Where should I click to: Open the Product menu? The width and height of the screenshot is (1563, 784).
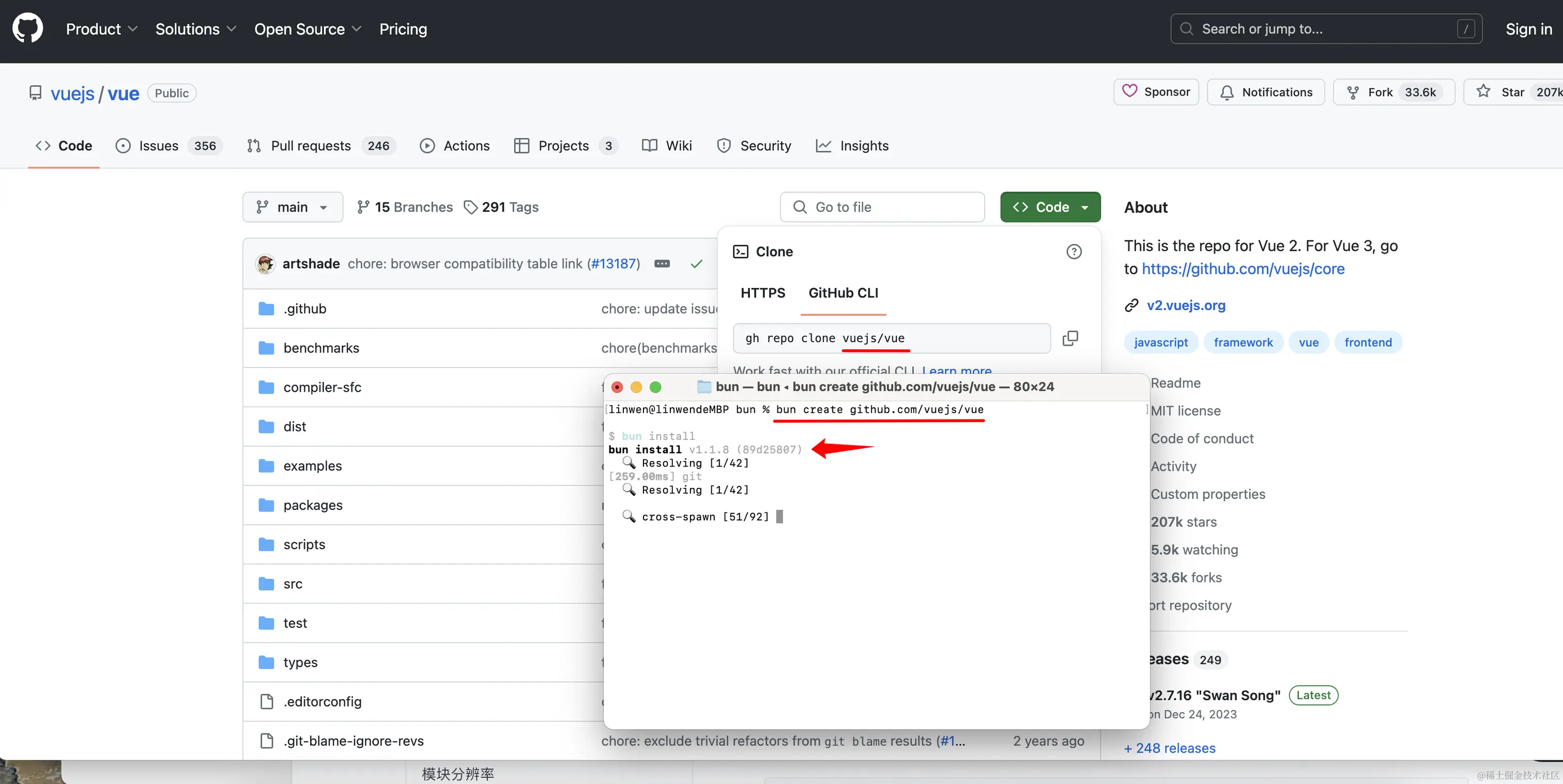coord(101,28)
